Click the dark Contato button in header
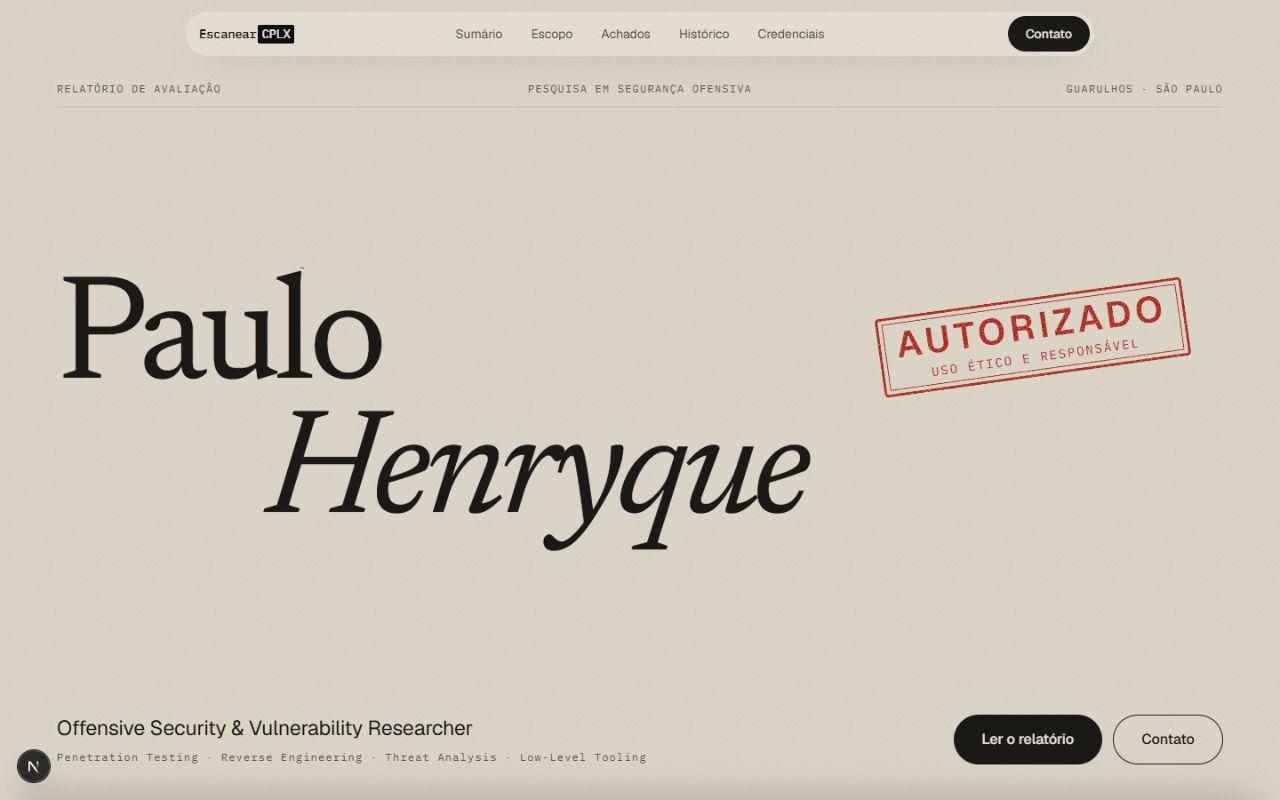Image resolution: width=1280 pixels, height=800 pixels. click(1048, 34)
